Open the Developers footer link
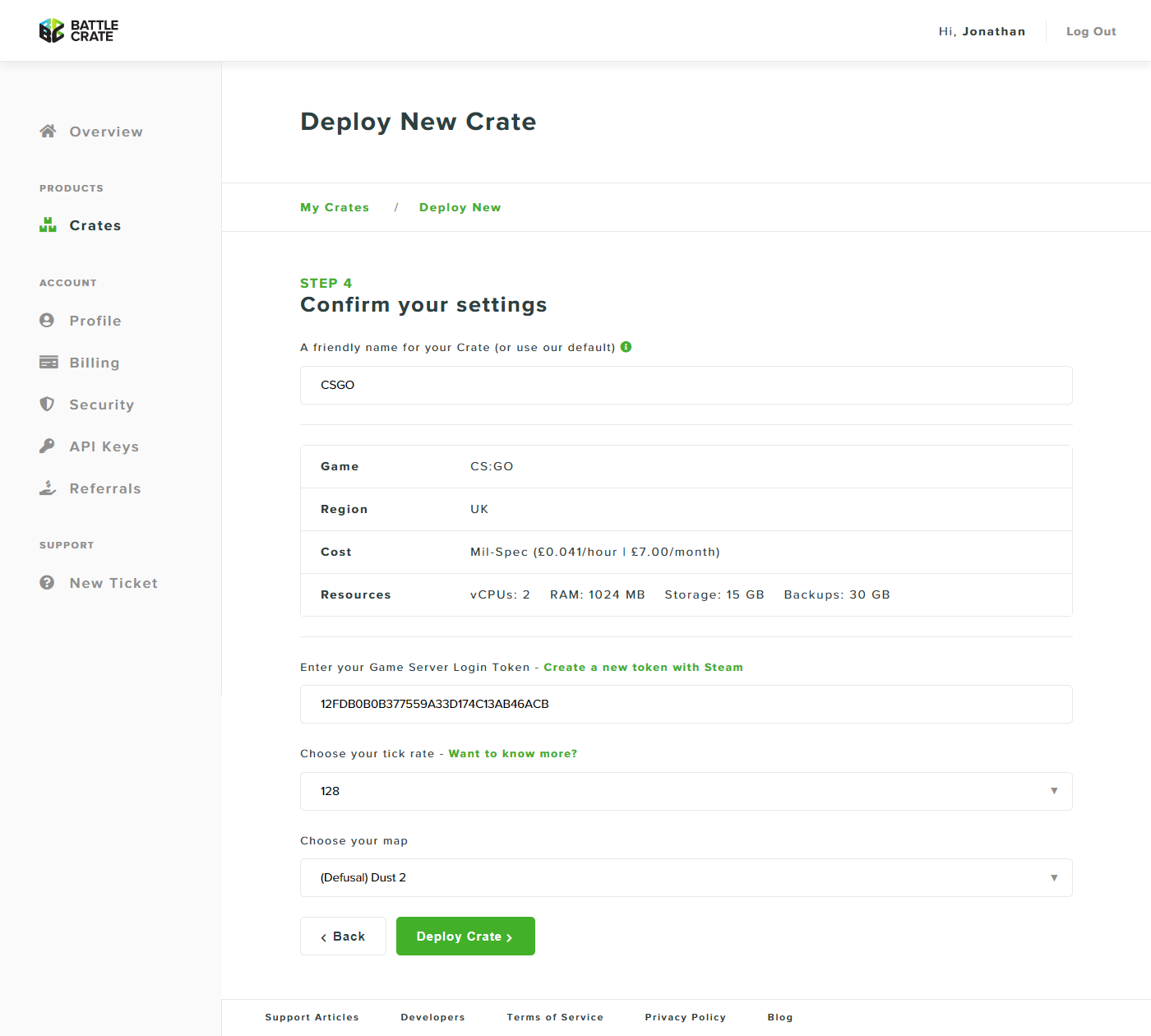The height and width of the screenshot is (1036, 1151). pyautogui.click(x=432, y=1017)
